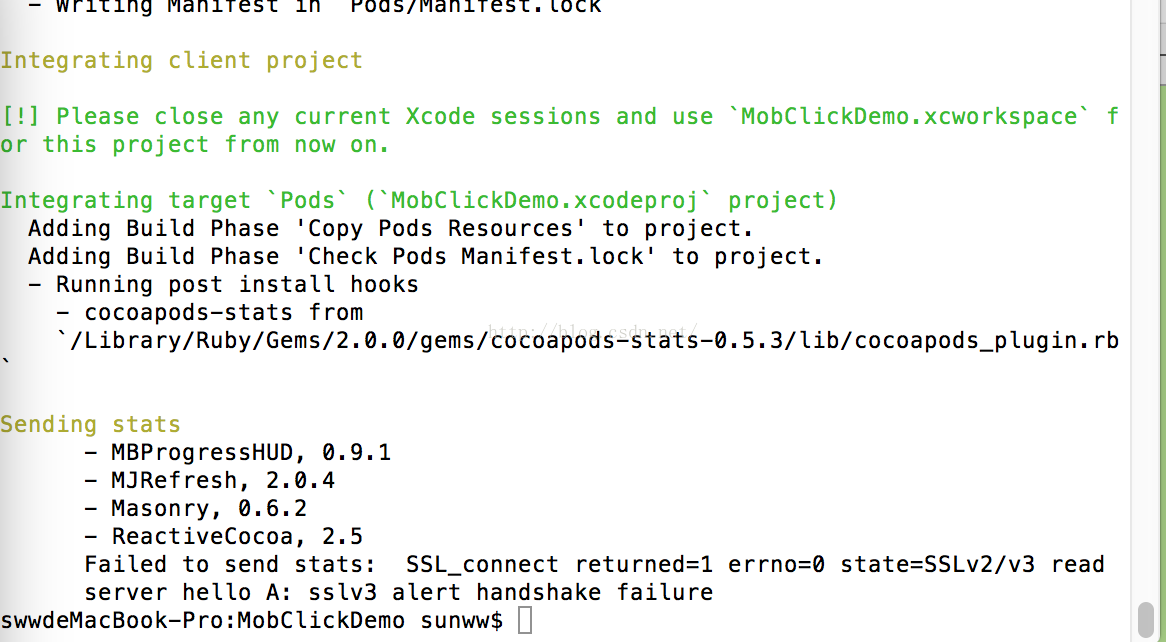Click the 'MJRefresh, 2.0.4' entry
This screenshot has height=642, width=1166.
(210, 481)
